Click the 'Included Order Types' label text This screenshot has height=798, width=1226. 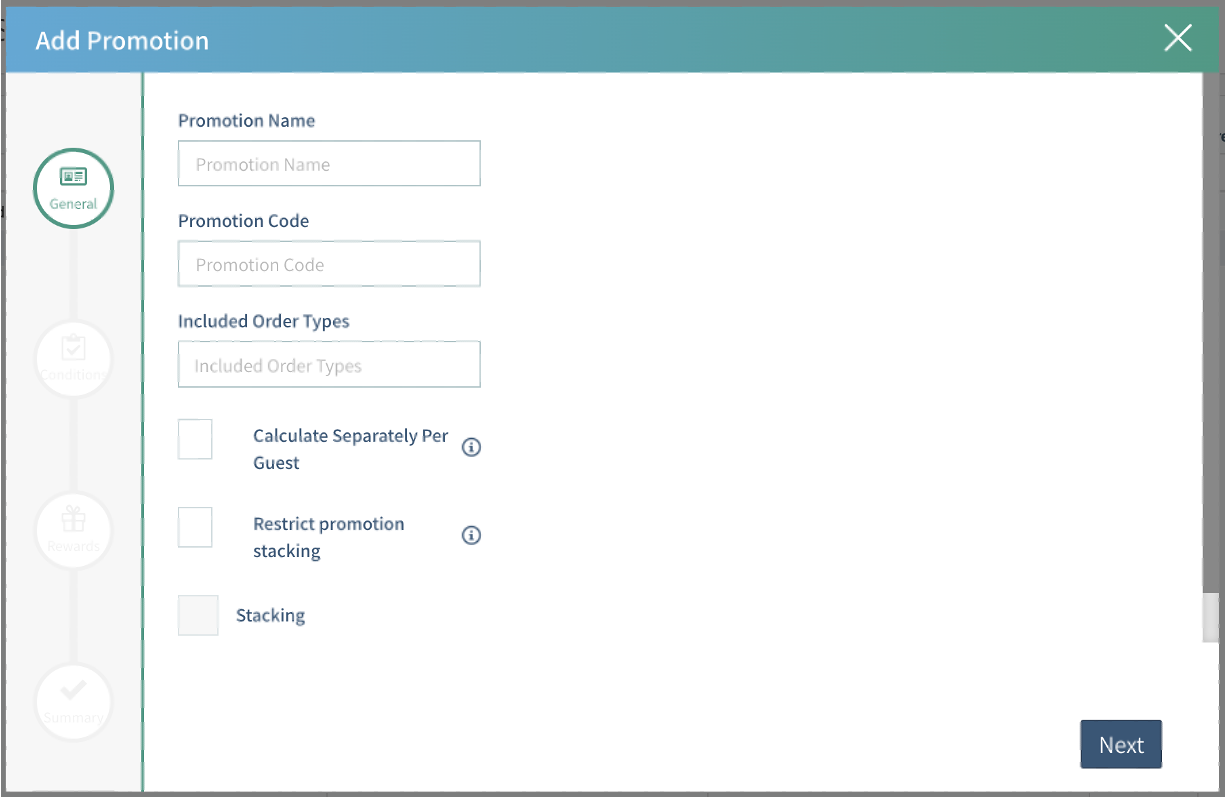click(263, 321)
